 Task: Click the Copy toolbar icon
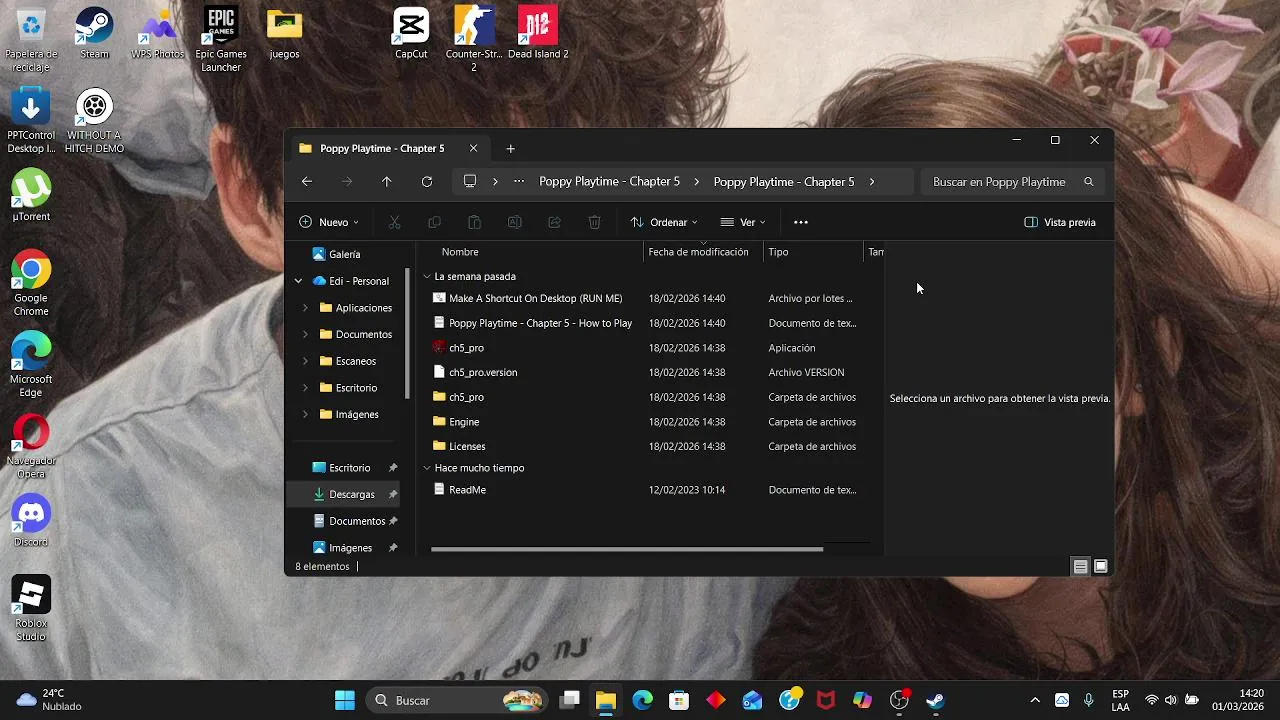coord(434,222)
